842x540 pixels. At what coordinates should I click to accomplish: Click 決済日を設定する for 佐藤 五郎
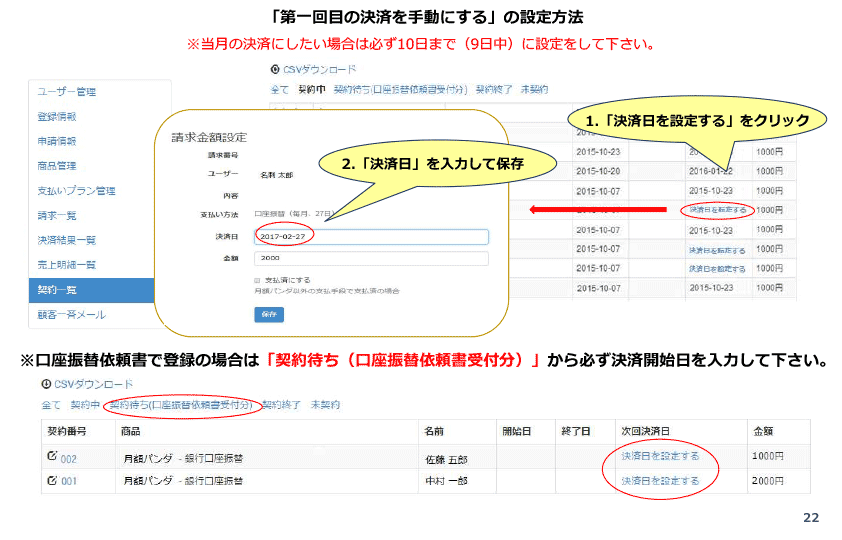tap(660, 456)
